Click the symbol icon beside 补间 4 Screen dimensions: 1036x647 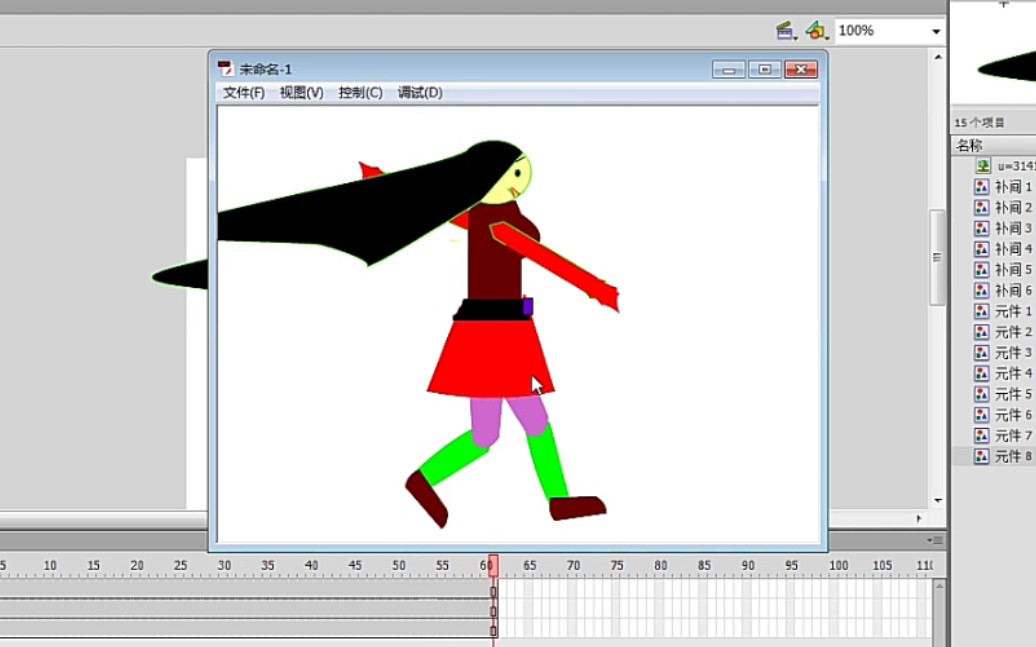pyautogui.click(x=982, y=249)
